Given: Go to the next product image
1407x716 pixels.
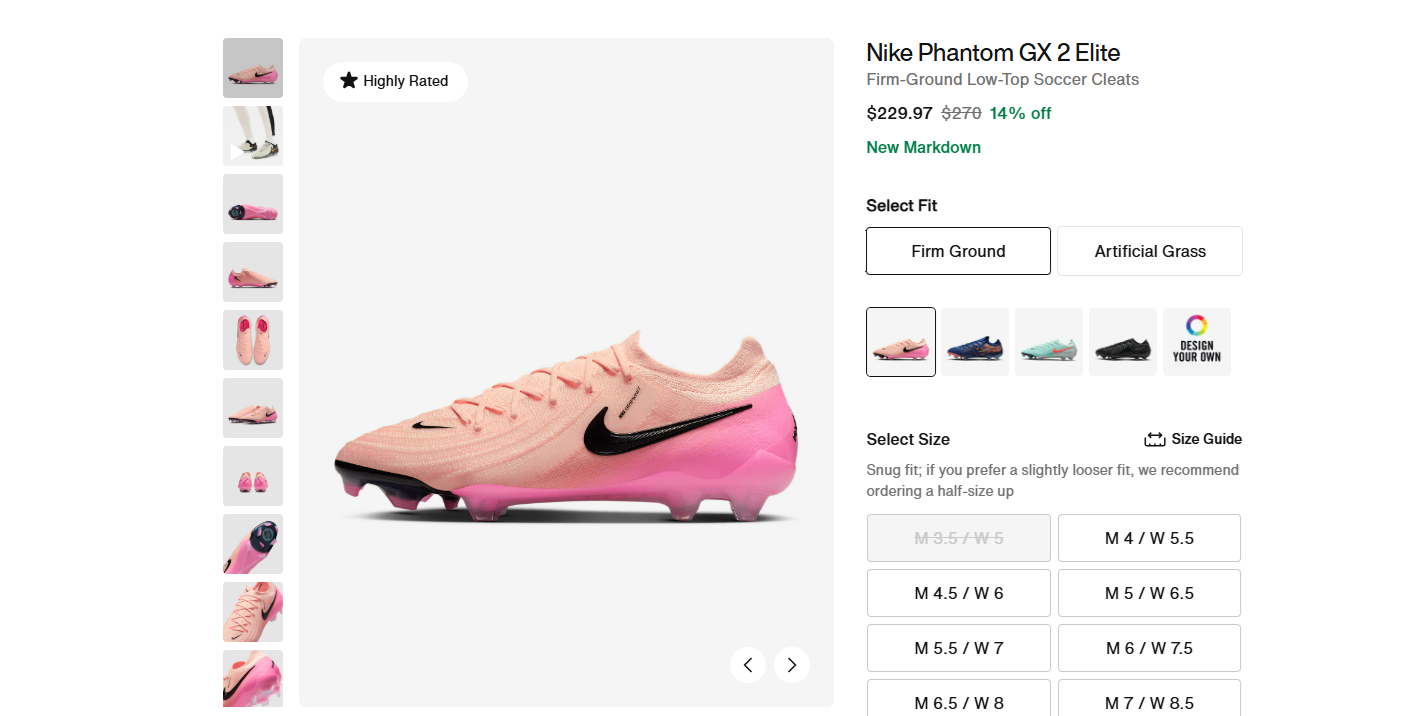Looking at the screenshot, I should point(791,664).
